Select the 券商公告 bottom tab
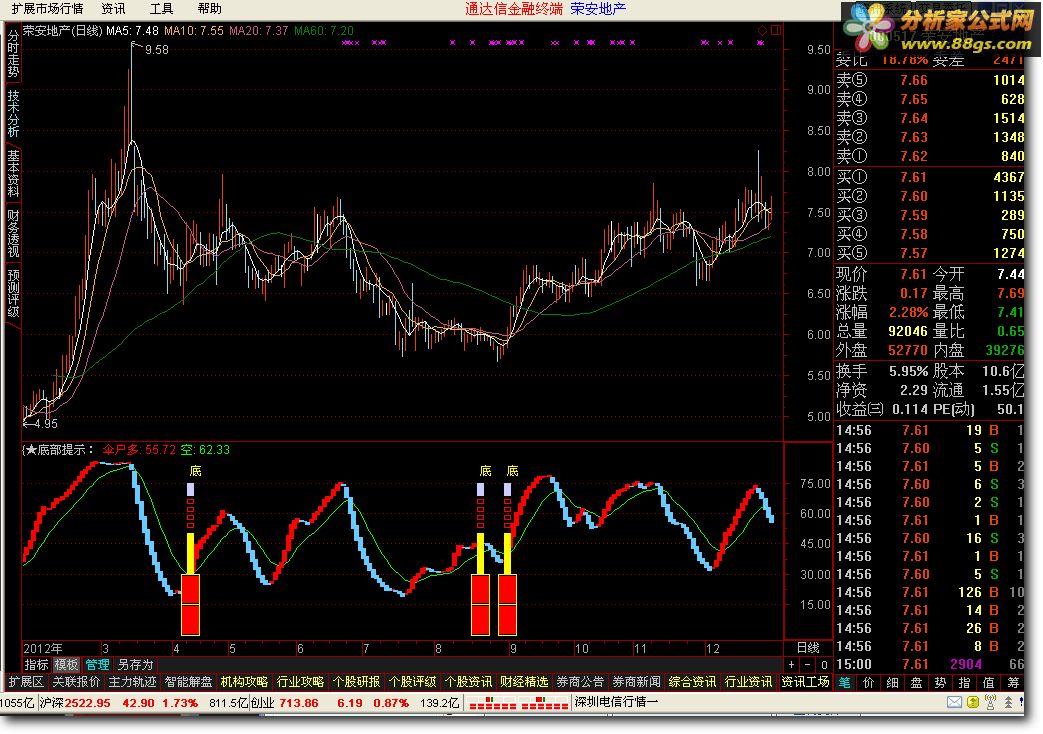Viewport: 1043px width, 734px height. coord(580,681)
